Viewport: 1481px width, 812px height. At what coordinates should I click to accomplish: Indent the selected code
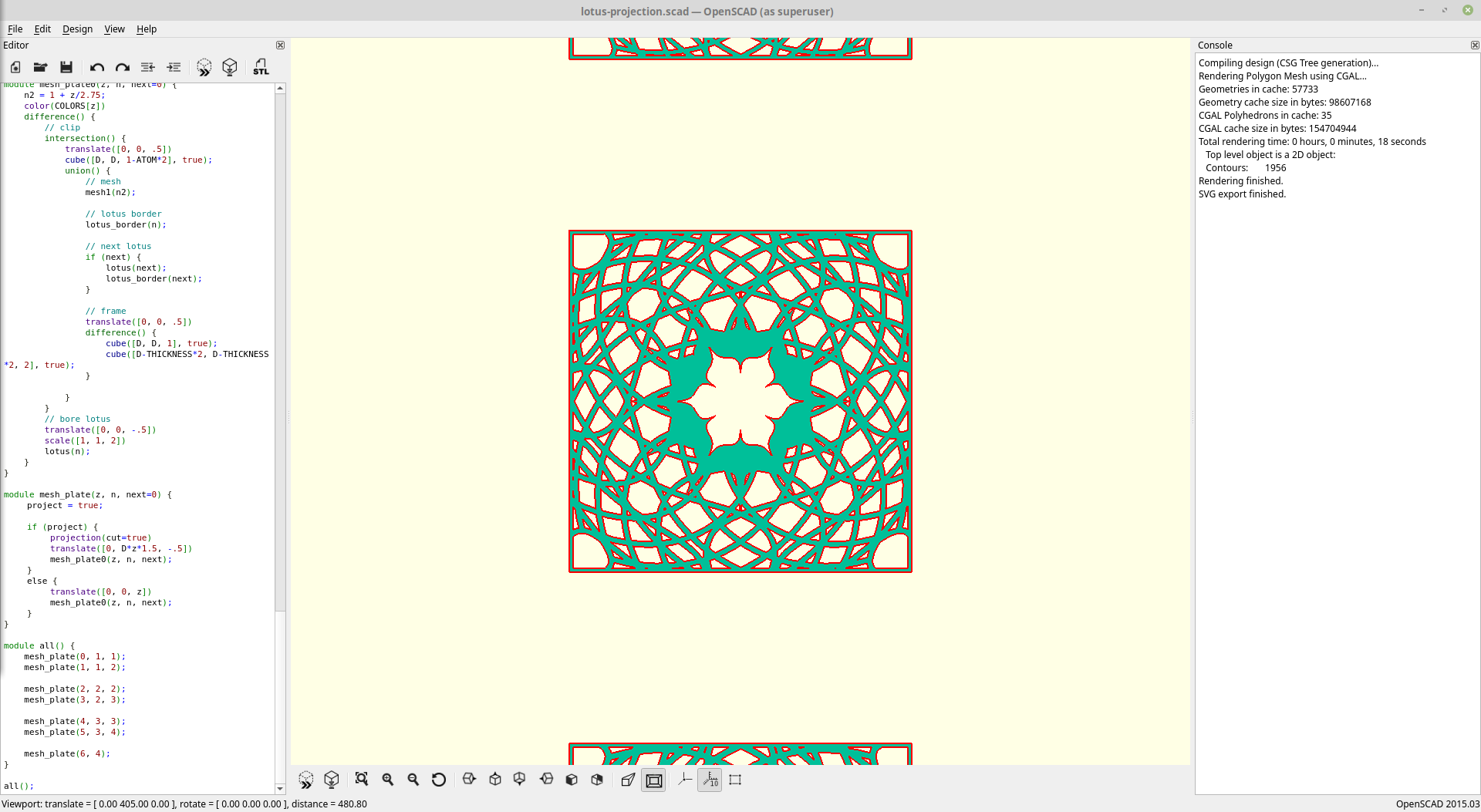point(174,67)
